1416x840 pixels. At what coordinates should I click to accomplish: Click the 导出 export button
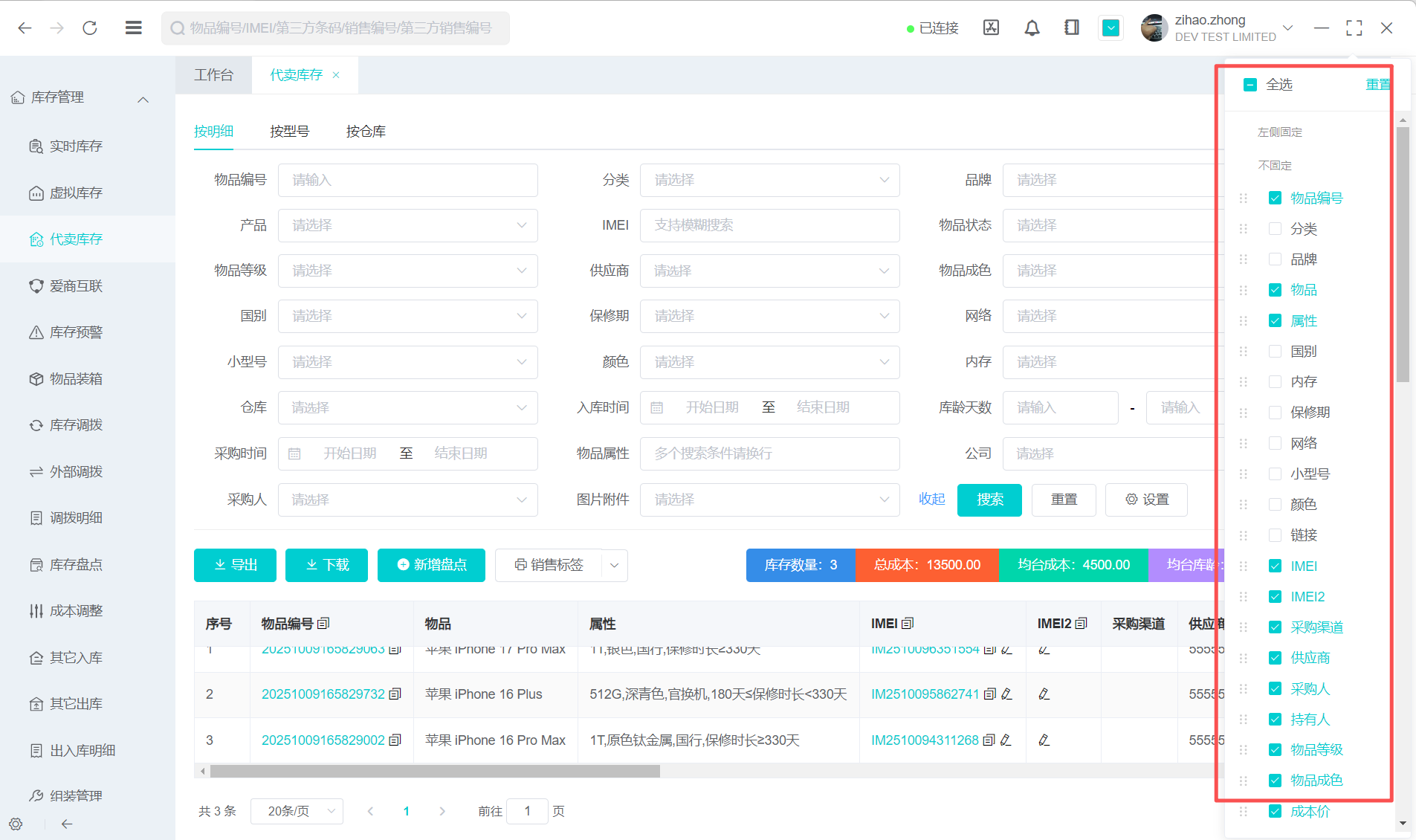(235, 565)
